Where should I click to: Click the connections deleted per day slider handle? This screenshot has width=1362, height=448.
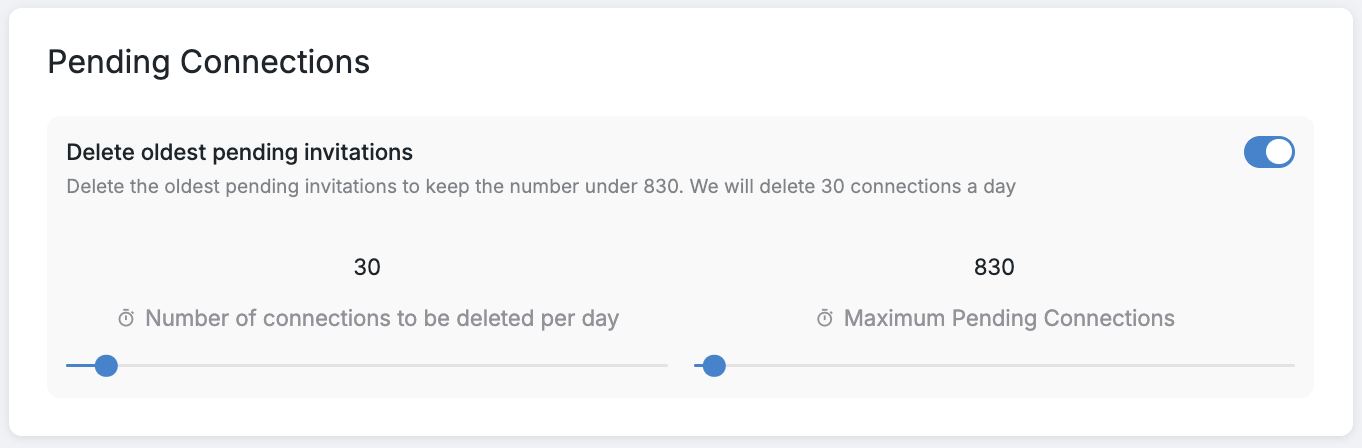[105, 366]
